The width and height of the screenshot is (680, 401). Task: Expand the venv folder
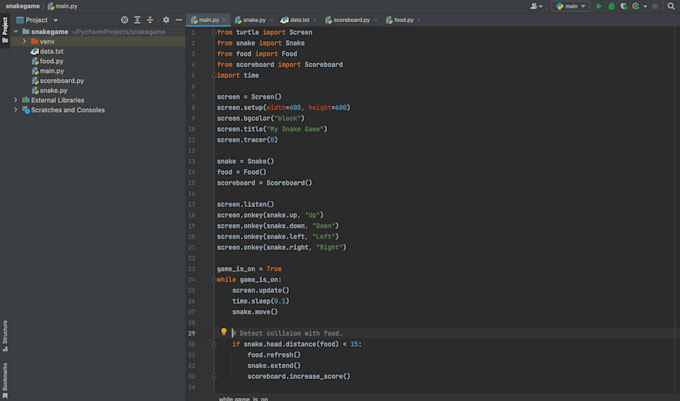pyautogui.click(x=24, y=42)
